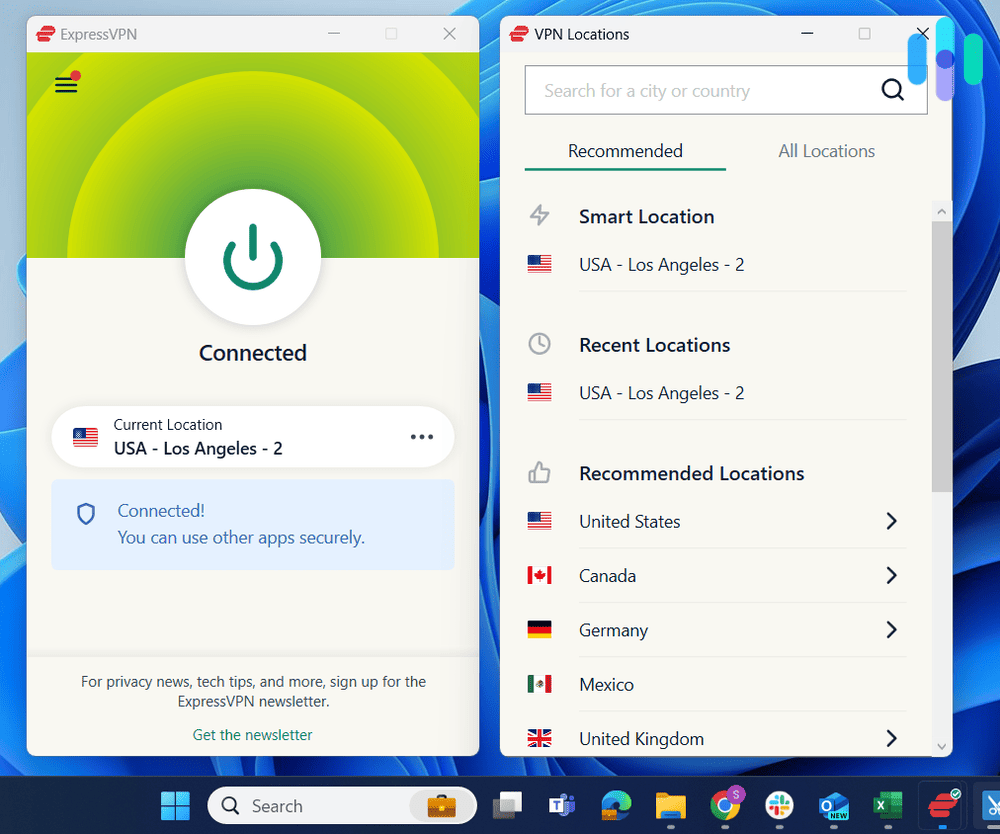Open the search magnifier in VPN Locations
1000x834 pixels.
892,89
